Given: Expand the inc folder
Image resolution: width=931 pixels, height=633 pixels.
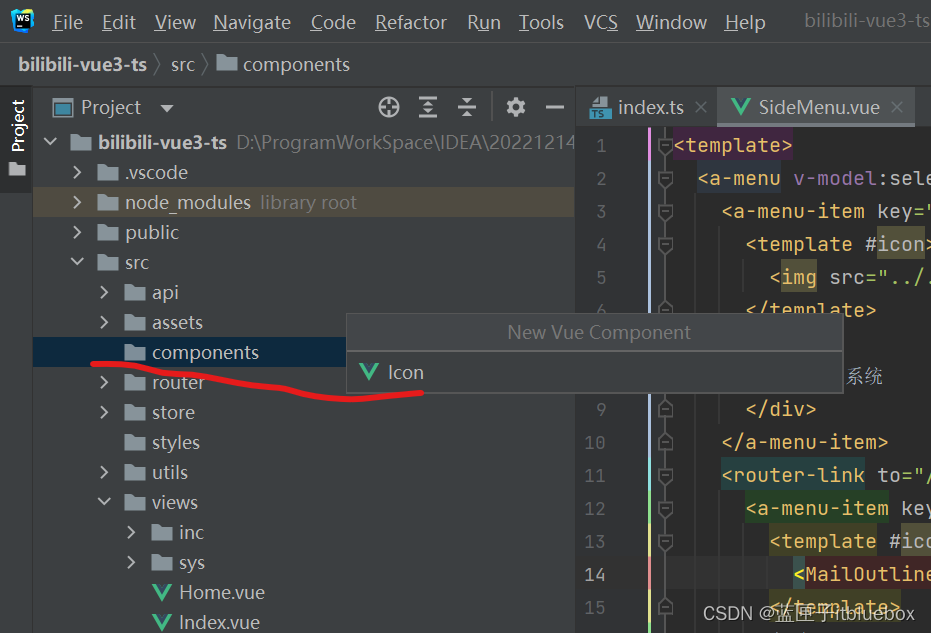Looking at the screenshot, I should tap(131, 532).
